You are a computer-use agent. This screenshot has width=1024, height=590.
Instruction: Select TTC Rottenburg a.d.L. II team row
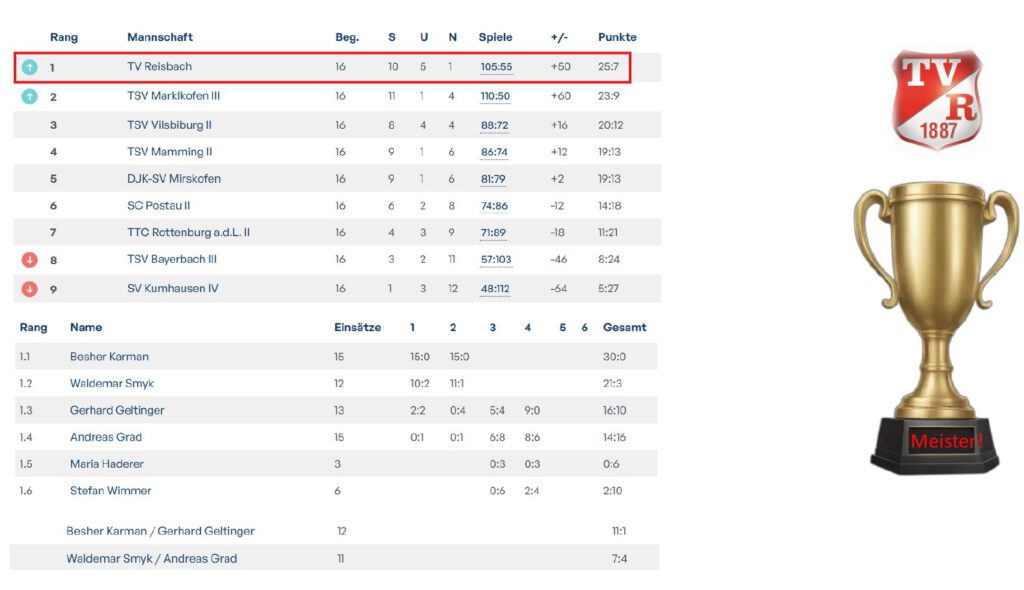coord(188,233)
